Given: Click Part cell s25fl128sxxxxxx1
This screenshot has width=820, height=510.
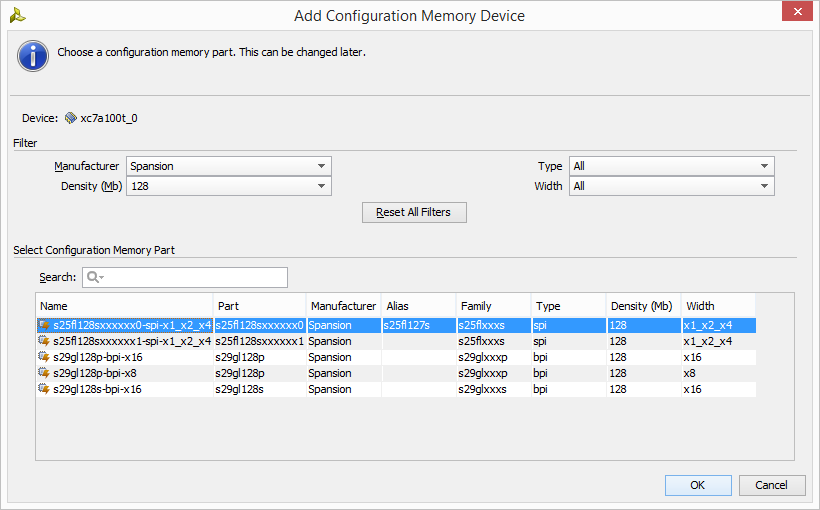Looking at the screenshot, I should (x=260, y=341).
